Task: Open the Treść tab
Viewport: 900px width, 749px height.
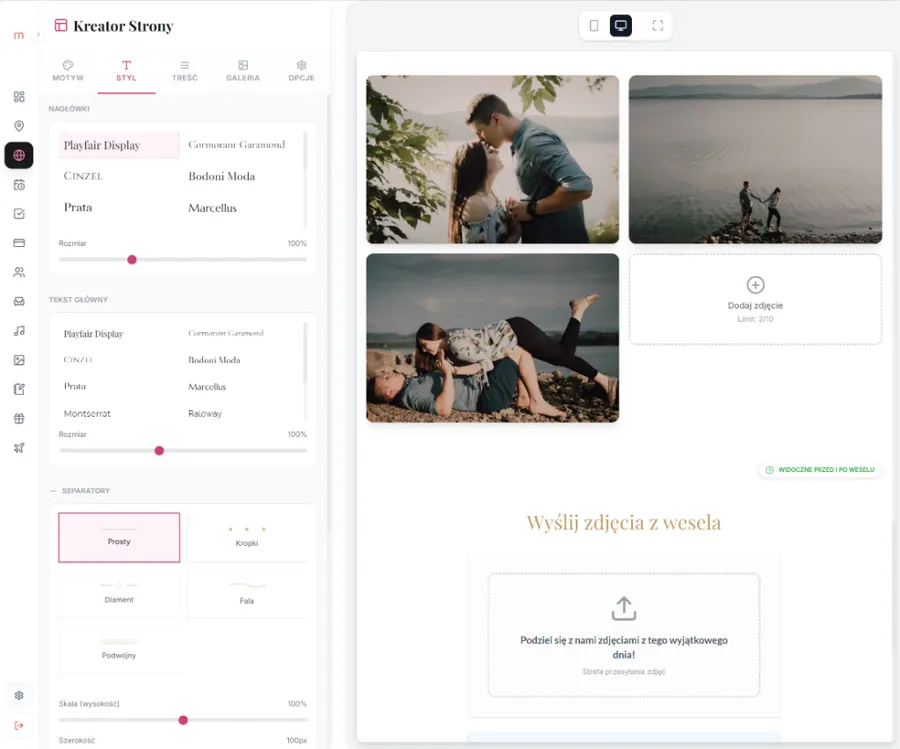Action: (x=184, y=71)
